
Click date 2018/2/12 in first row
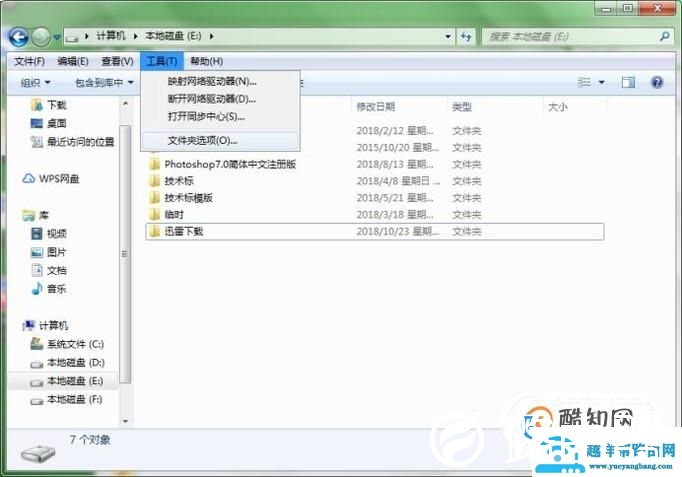395,131
